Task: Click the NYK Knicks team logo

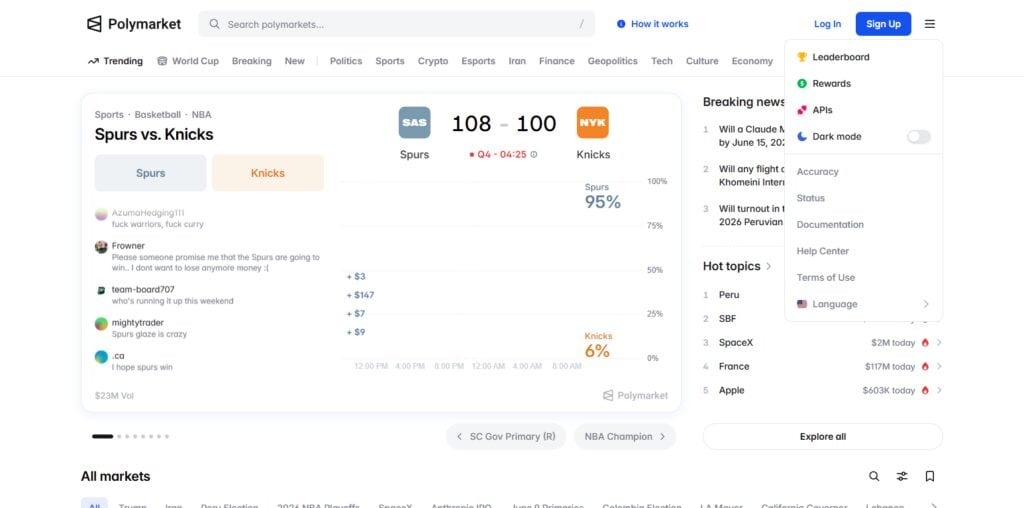Action: [593, 123]
